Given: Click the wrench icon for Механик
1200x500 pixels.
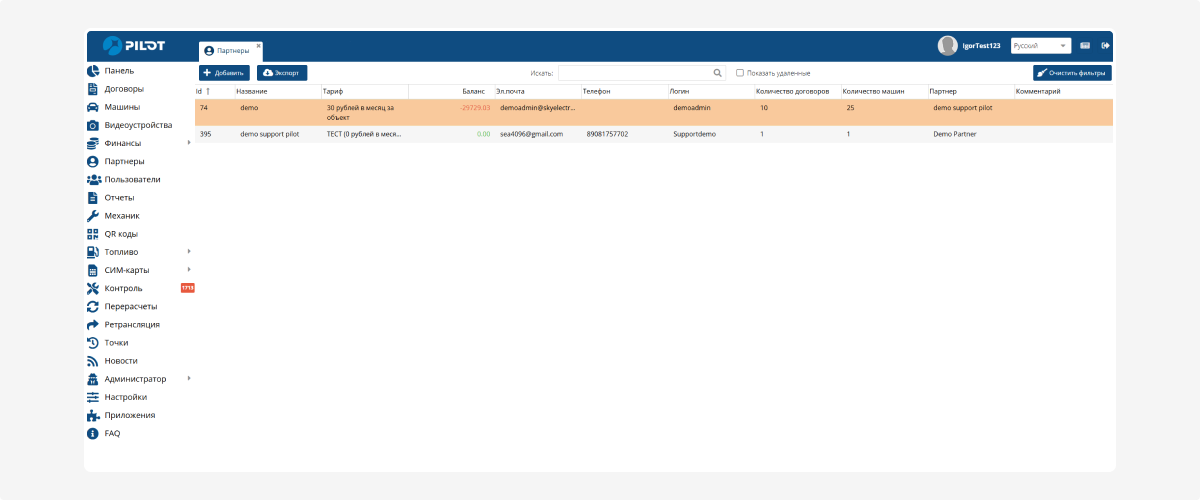Looking at the screenshot, I should pos(92,216).
